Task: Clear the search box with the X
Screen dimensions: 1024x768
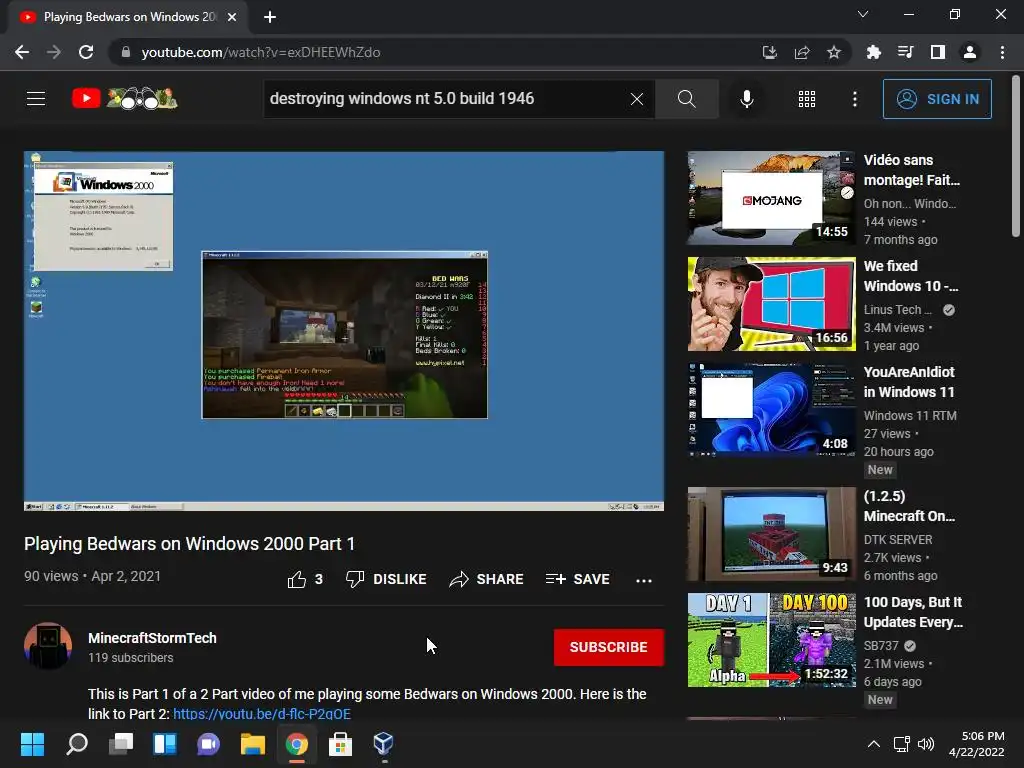Action: [637, 99]
